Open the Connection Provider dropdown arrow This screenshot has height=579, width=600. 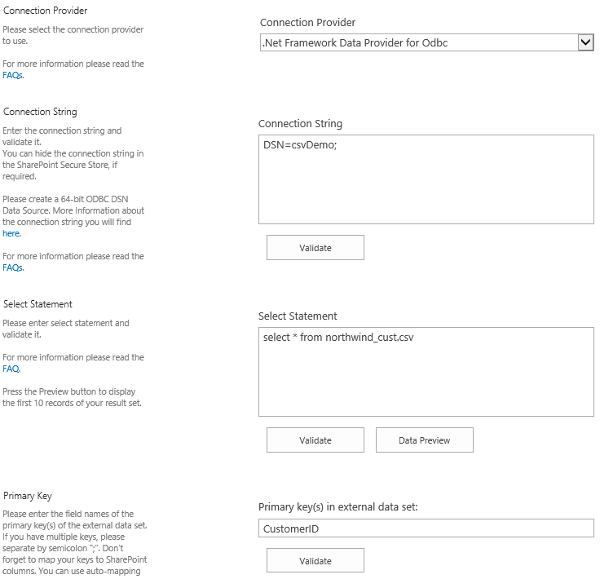[585, 42]
